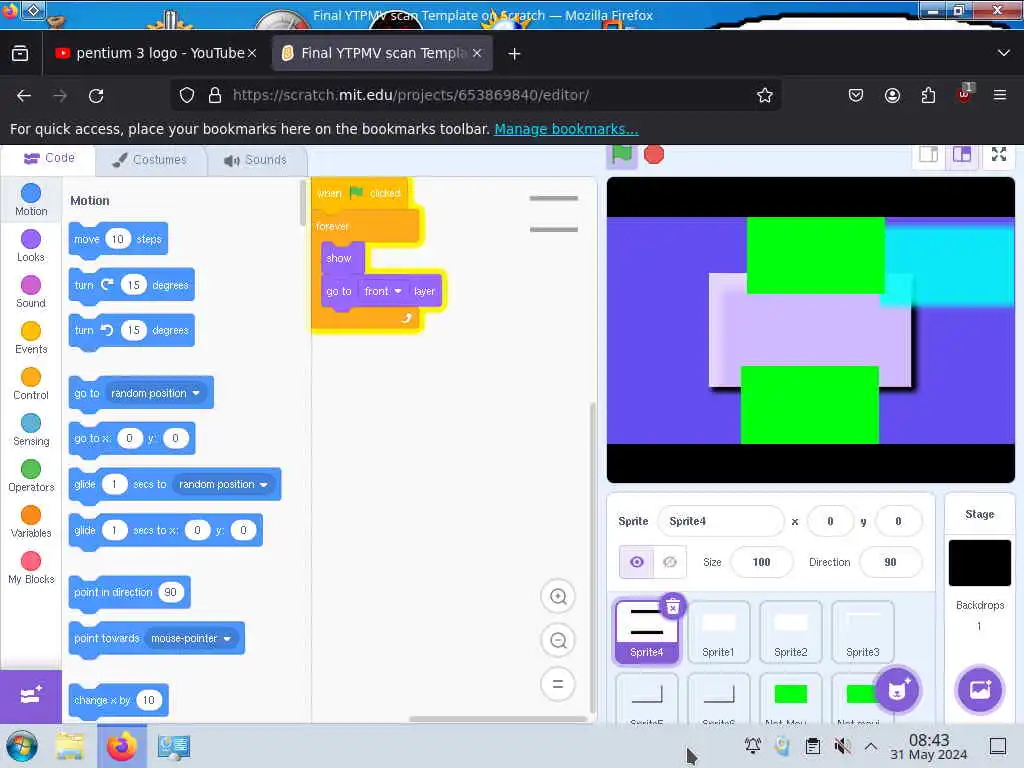
Task: Select the Sensing block category
Action: [x=31, y=430]
